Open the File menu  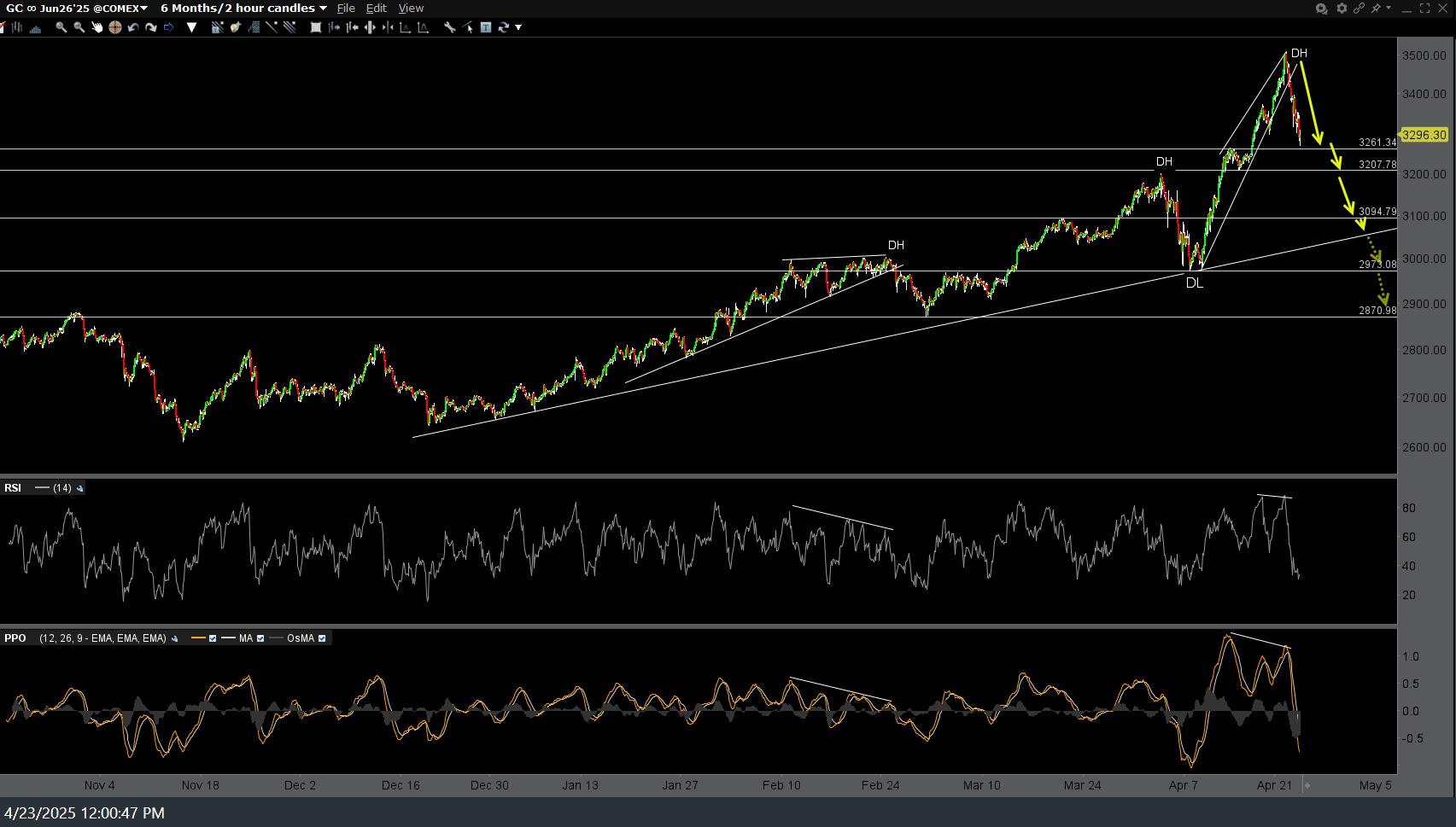pos(346,8)
